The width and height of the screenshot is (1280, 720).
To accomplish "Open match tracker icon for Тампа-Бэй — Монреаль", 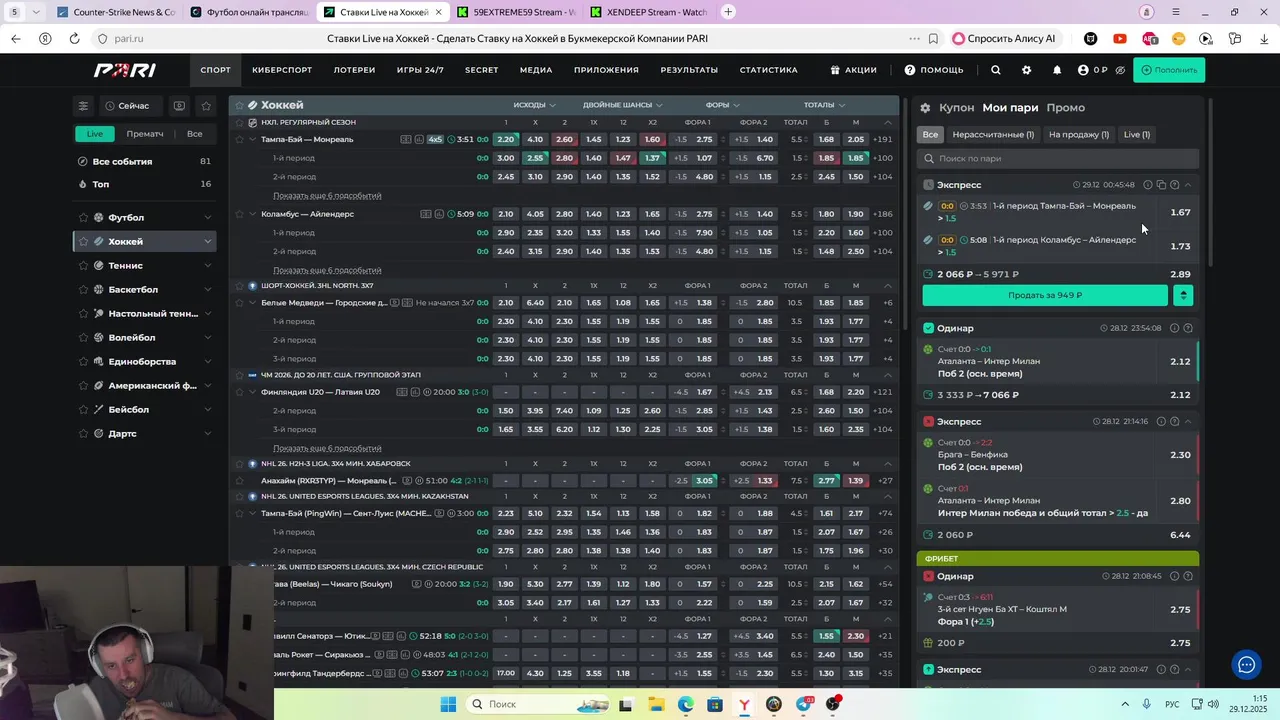I will pos(406,139).
